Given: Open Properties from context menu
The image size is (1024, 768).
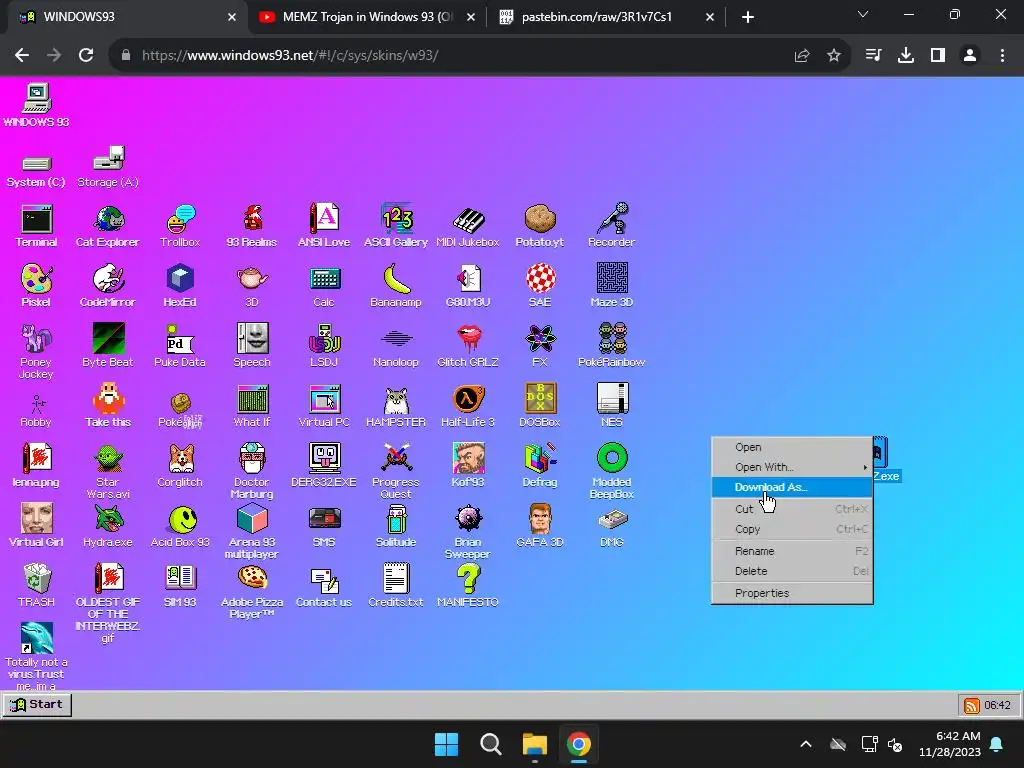Looking at the screenshot, I should pyautogui.click(x=792, y=593).
